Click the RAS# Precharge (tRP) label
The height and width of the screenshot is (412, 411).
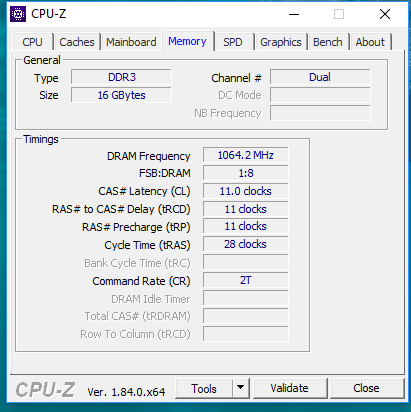[136, 227]
